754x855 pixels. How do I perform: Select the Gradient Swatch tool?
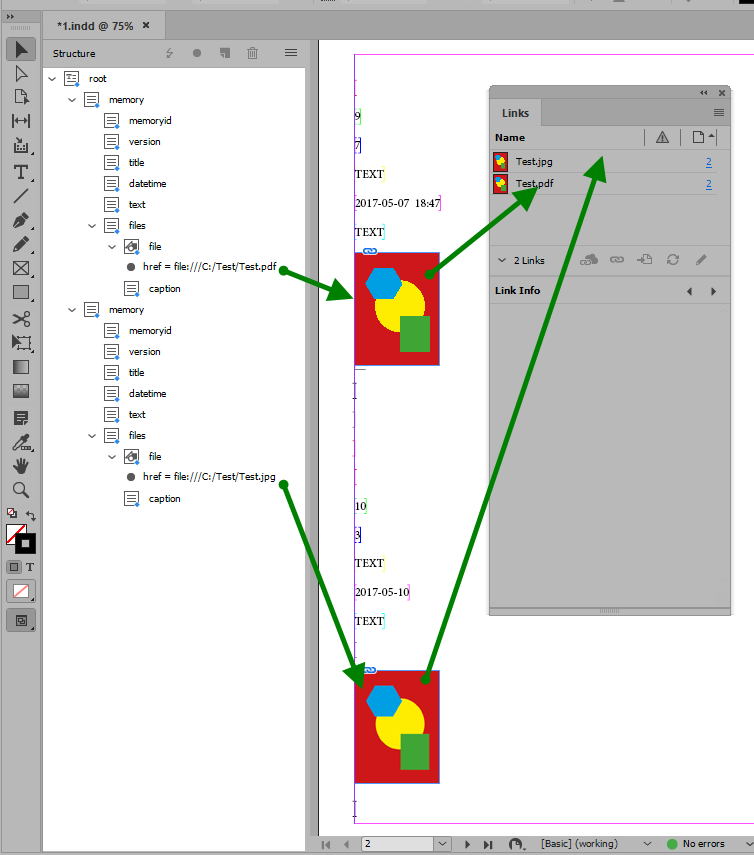point(21,367)
